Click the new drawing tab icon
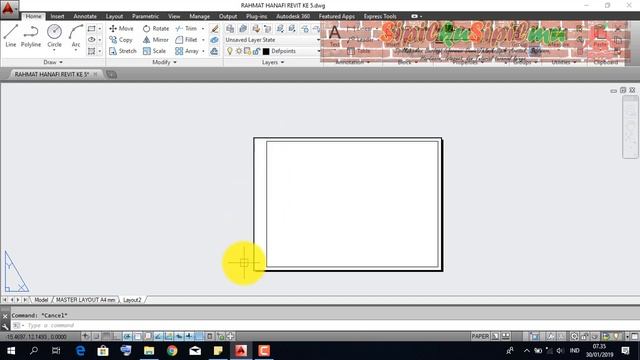This screenshot has width=640, height=360. pyautogui.click(x=111, y=74)
